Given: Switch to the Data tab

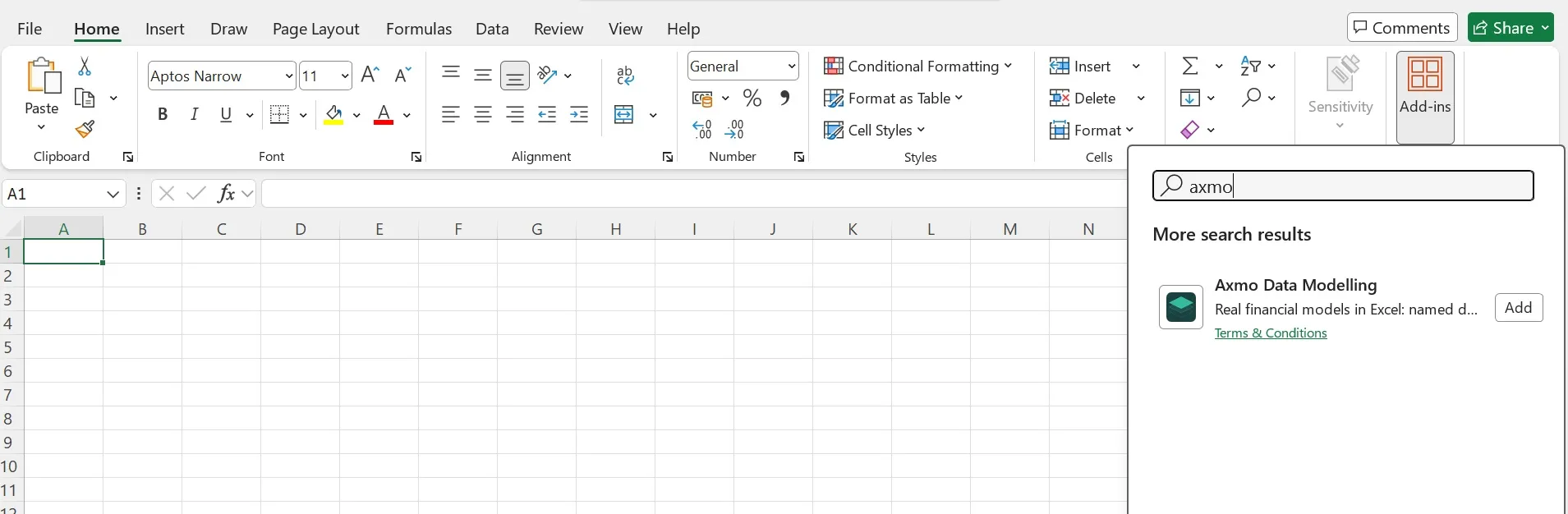Looking at the screenshot, I should pos(492,29).
